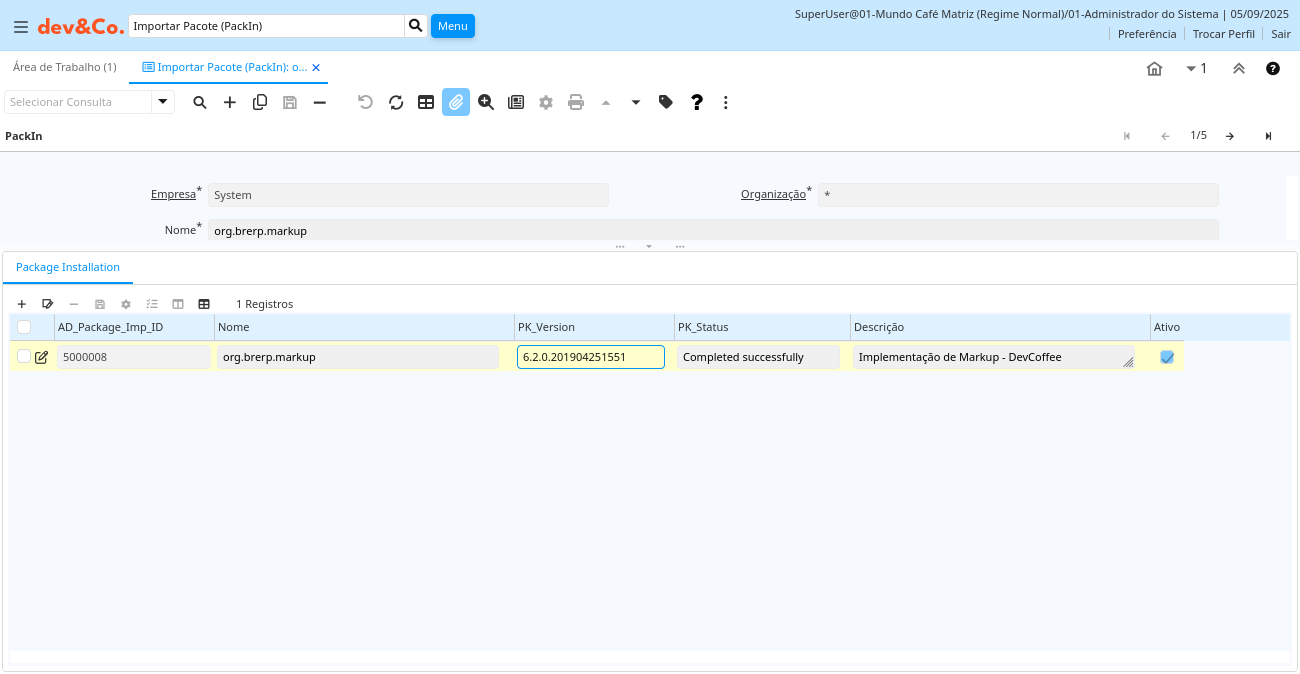
Task: Open the hamburger menu next to logo
Action: [21, 27]
